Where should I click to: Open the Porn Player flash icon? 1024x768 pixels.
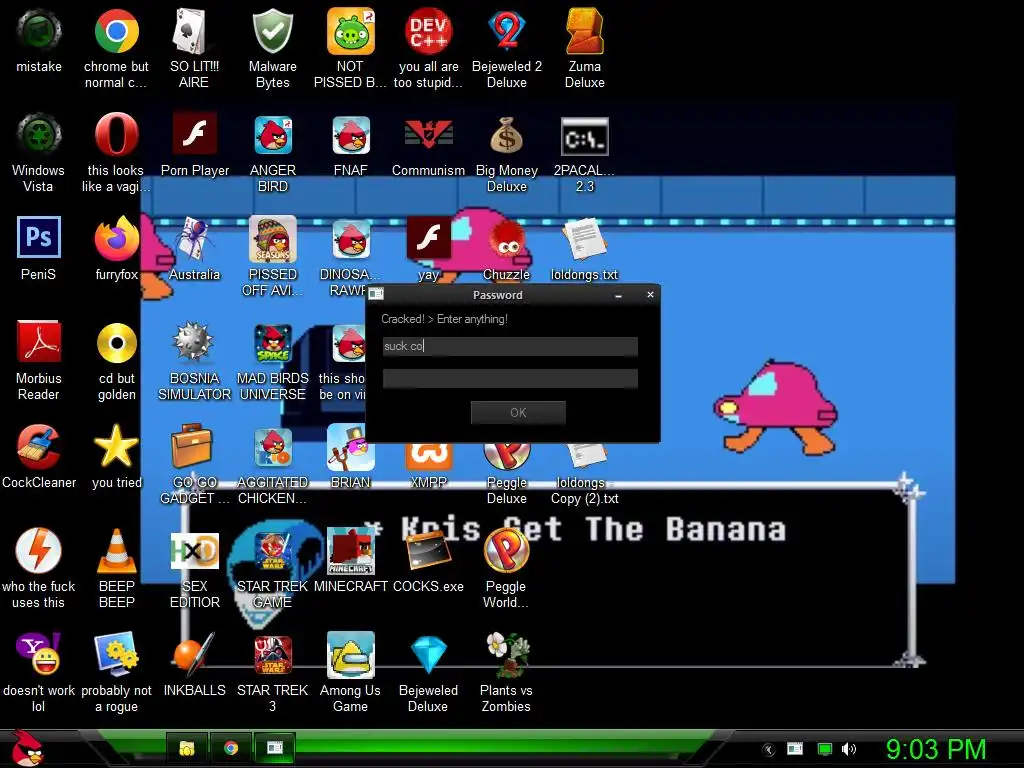point(194,134)
